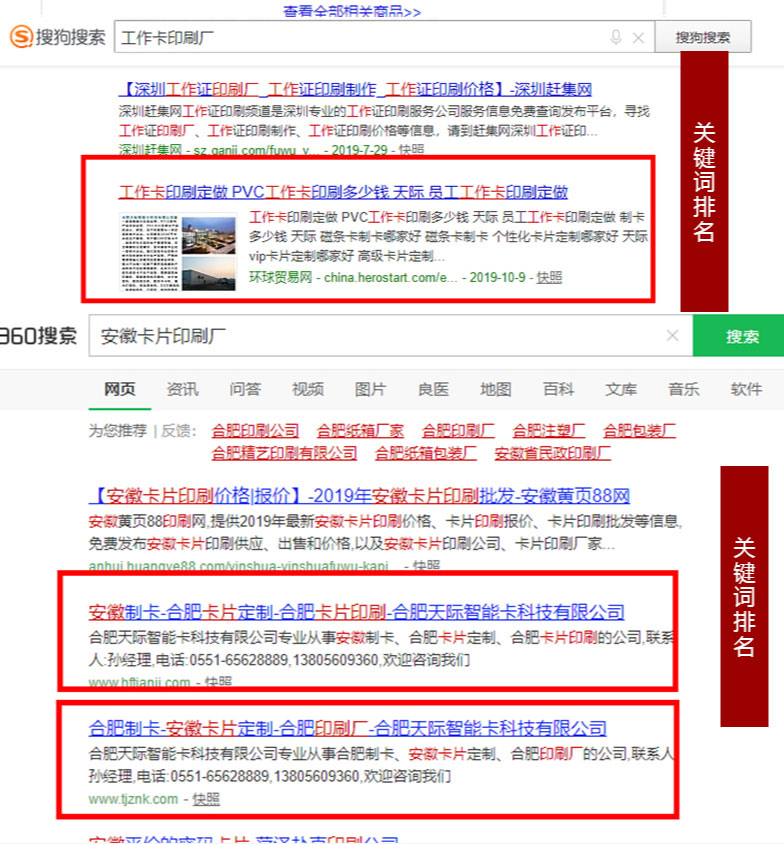Image resolution: width=784 pixels, height=844 pixels.
Task: Open the 软件 tab
Action: point(746,389)
